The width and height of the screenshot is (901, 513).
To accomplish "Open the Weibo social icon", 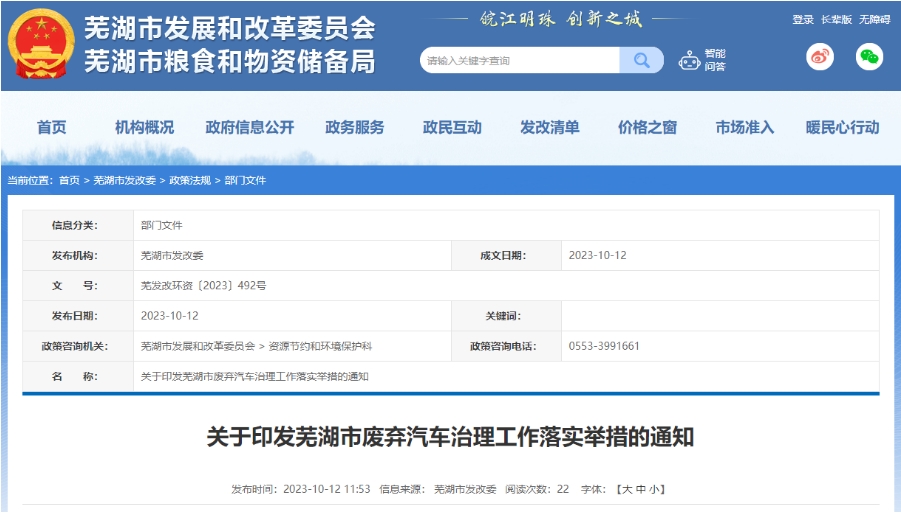I will (x=820, y=58).
